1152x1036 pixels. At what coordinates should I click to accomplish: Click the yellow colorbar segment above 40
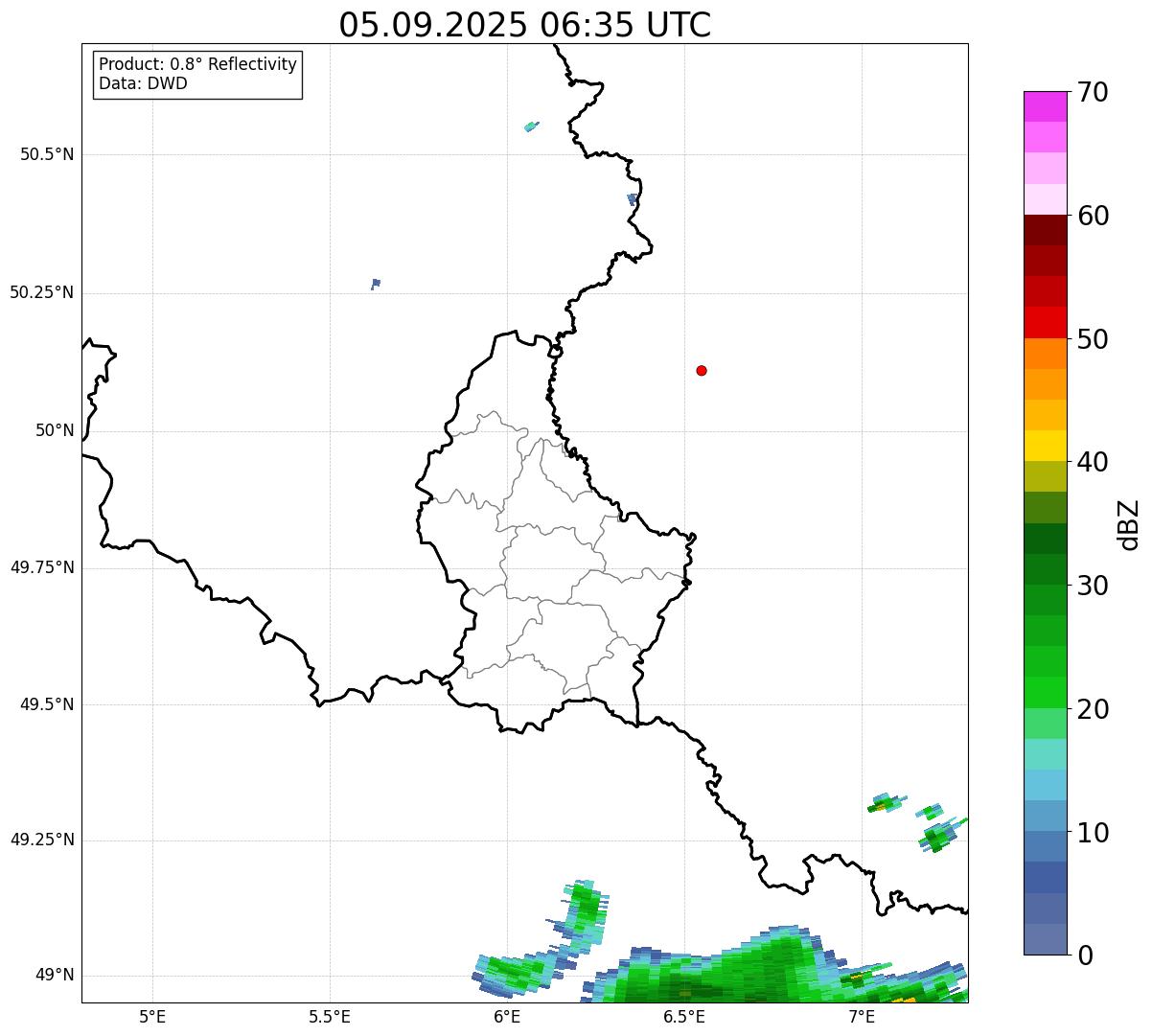pyautogui.click(x=1046, y=446)
